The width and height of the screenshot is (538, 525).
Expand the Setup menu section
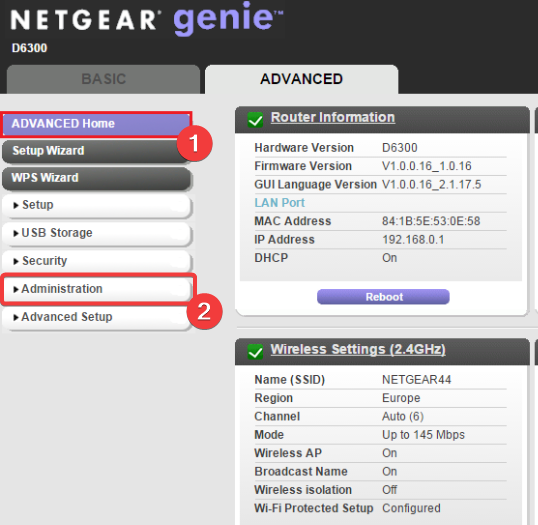tap(96, 205)
